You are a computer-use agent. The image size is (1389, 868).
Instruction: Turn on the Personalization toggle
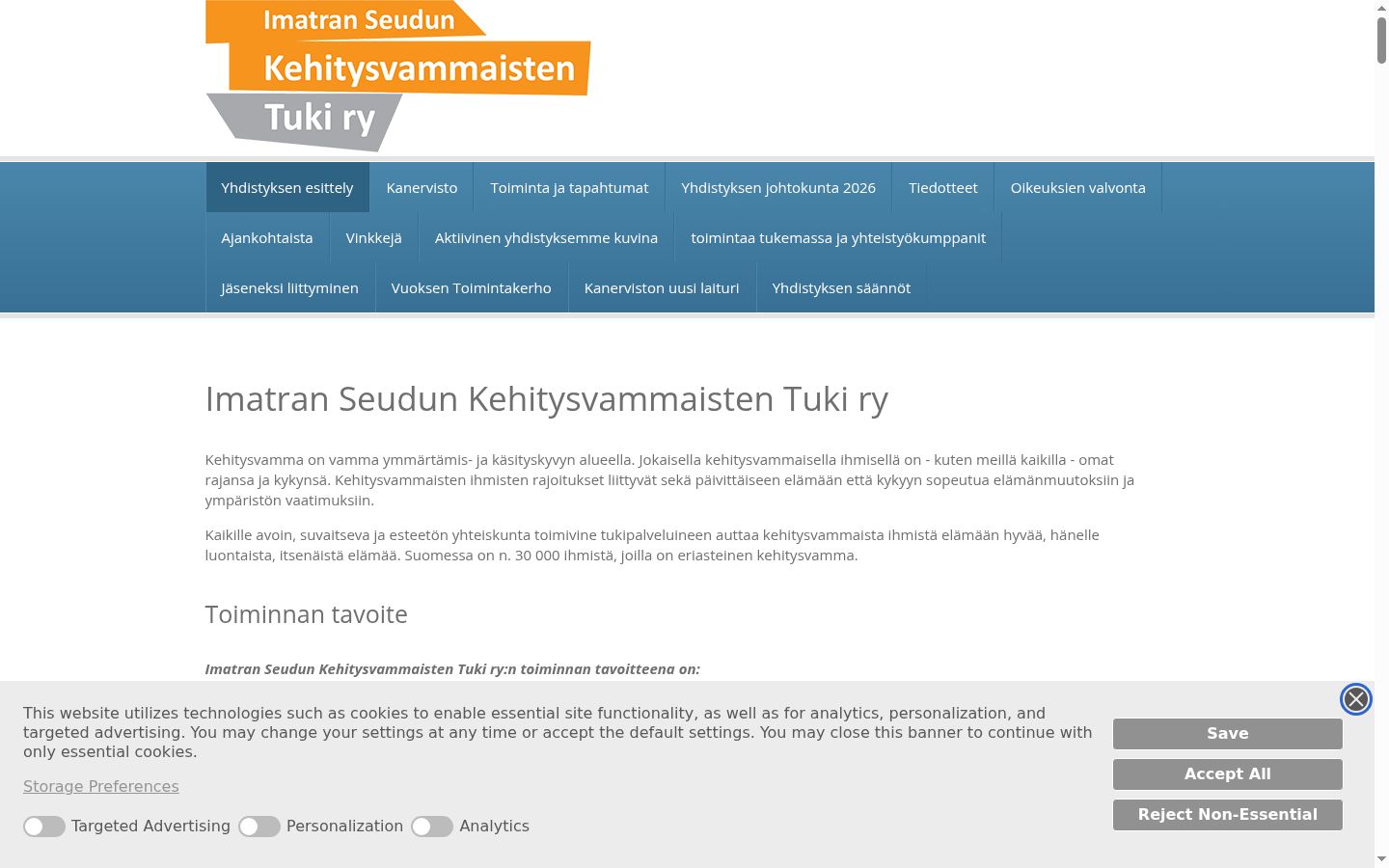coord(259,827)
